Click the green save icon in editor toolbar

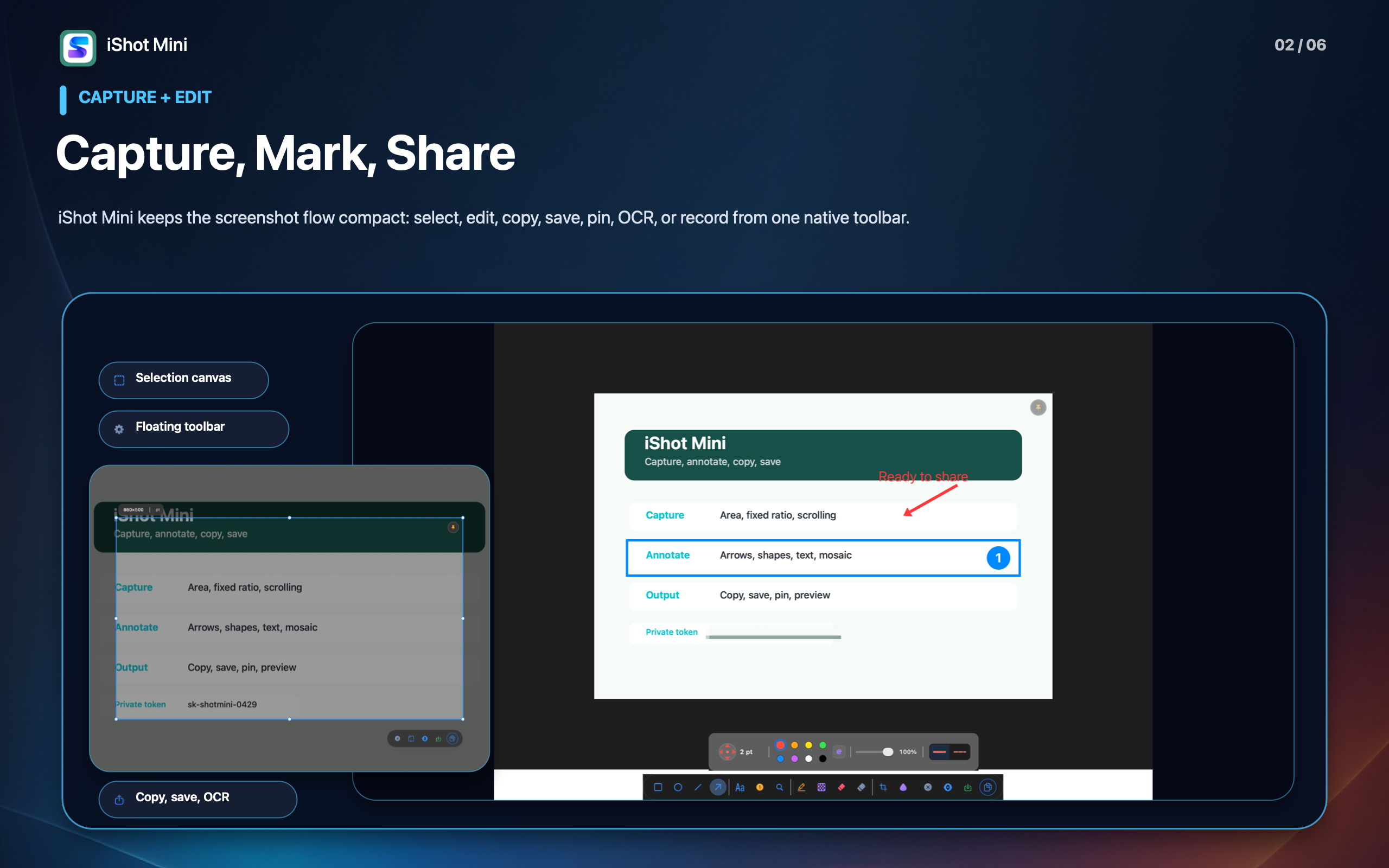tap(968, 787)
